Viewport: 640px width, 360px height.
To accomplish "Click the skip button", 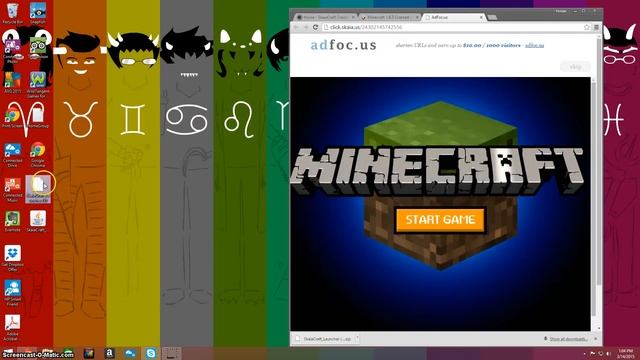I will [x=575, y=67].
